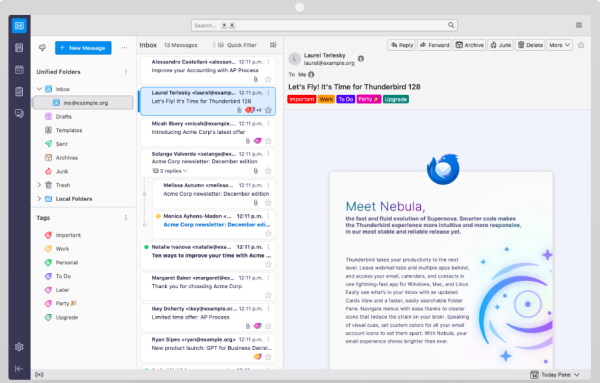This screenshot has height=383, width=600.
Task: Open the Calendar space
Action: point(19,70)
